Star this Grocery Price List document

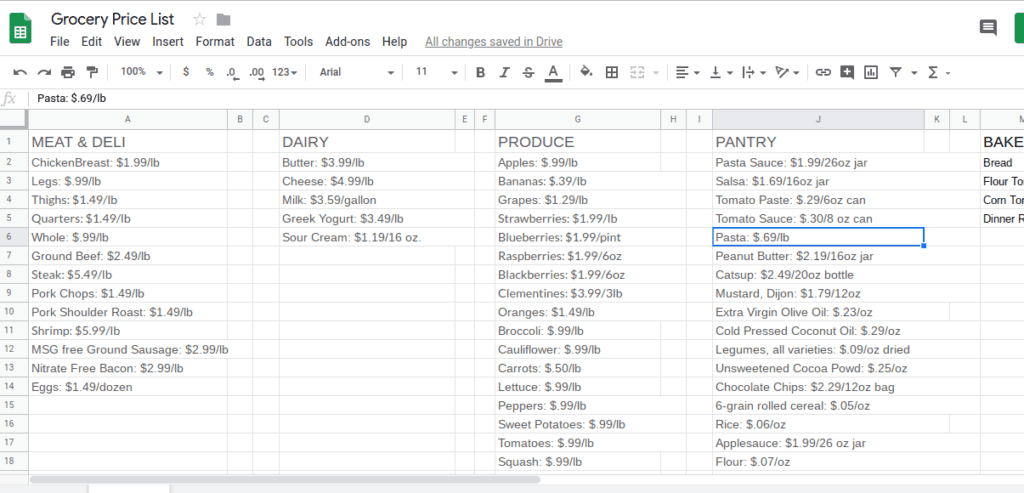click(x=200, y=20)
